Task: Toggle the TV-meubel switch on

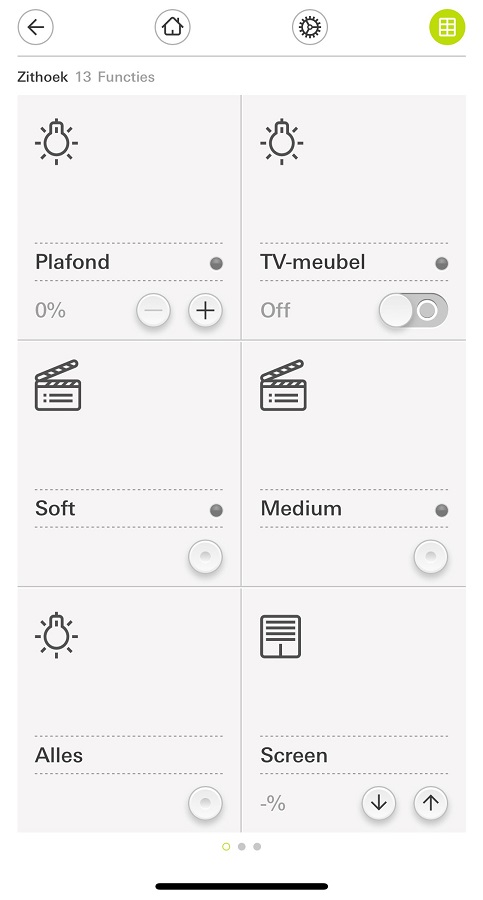Action: tap(414, 311)
